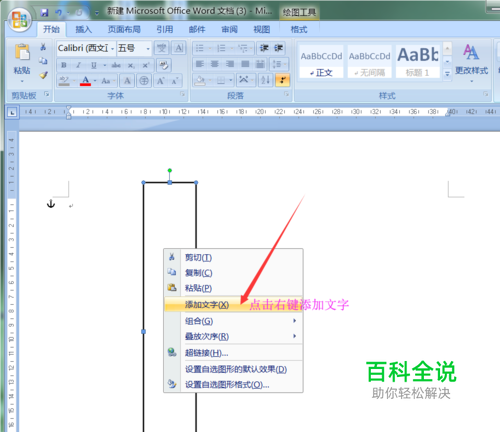This screenshot has width=500, height=432.
Task: Undo the last action
Action: tap(59, 13)
